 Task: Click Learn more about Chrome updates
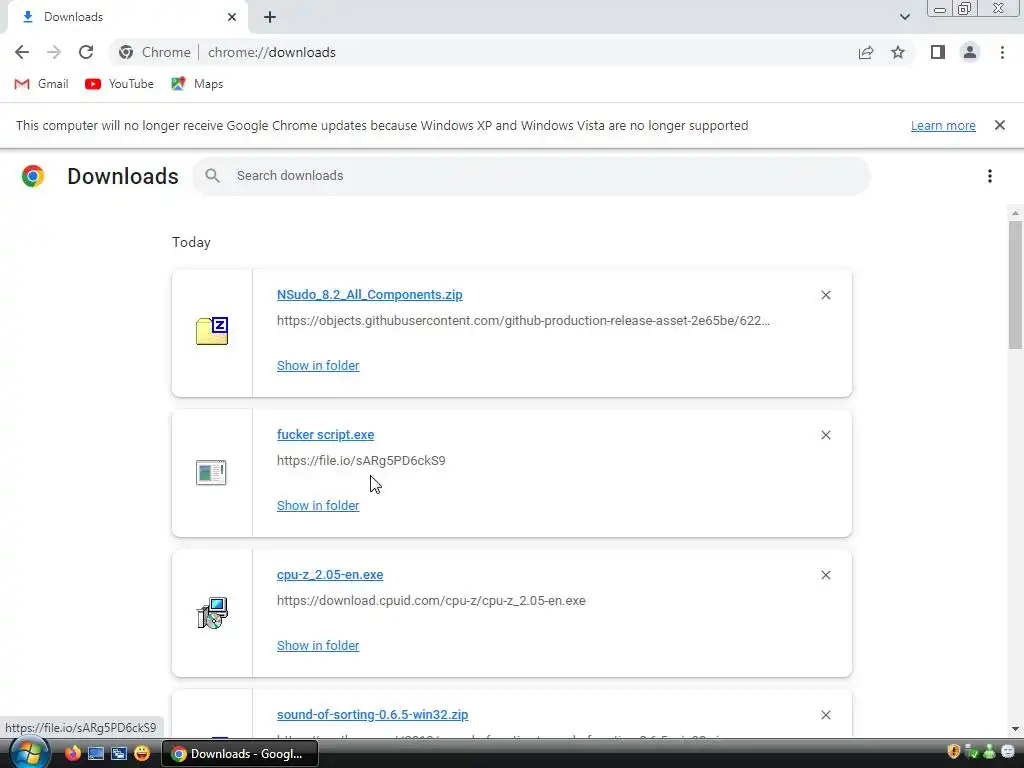[x=943, y=125]
